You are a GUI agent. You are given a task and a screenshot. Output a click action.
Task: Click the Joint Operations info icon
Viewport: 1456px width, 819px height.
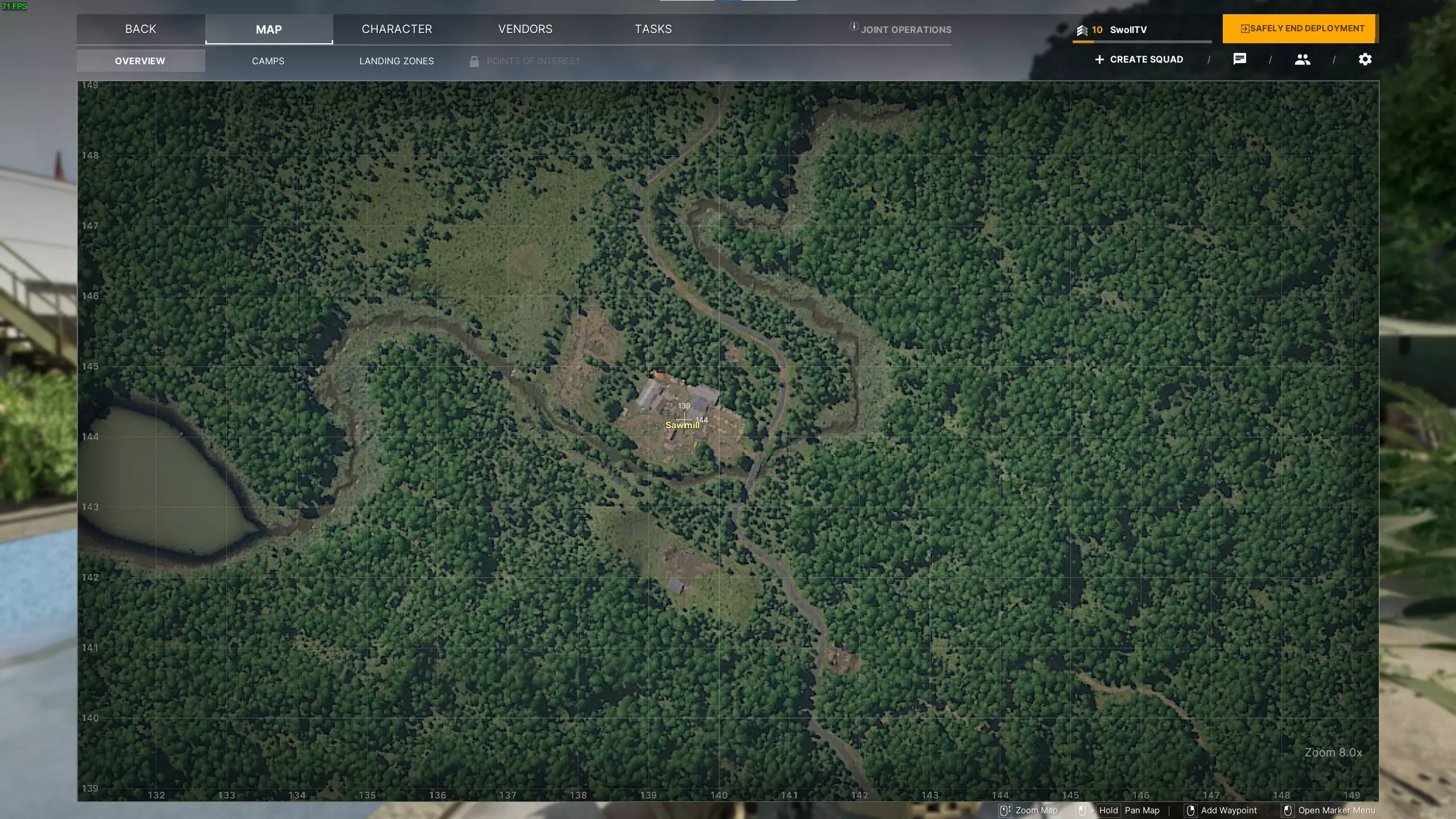[854, 27]
